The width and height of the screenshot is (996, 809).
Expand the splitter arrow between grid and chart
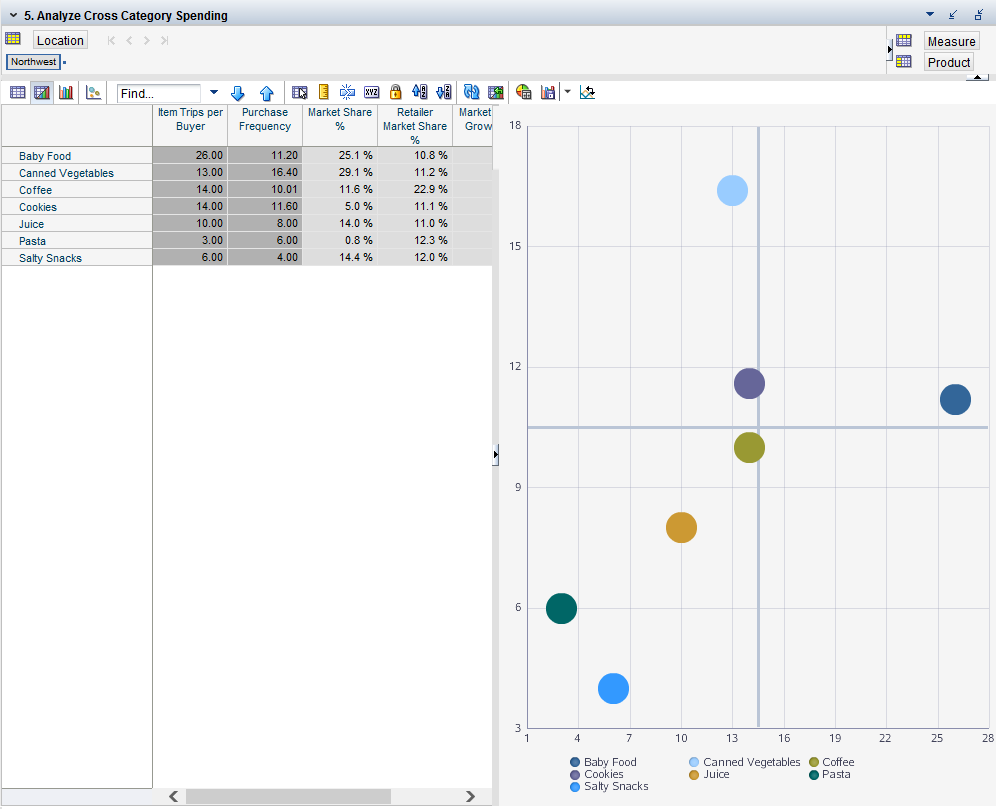click(x=495, y=455)
